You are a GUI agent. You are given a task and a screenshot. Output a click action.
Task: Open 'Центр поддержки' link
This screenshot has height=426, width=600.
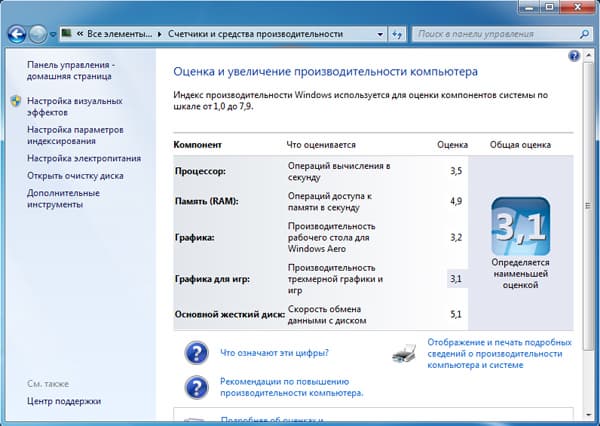64,401
